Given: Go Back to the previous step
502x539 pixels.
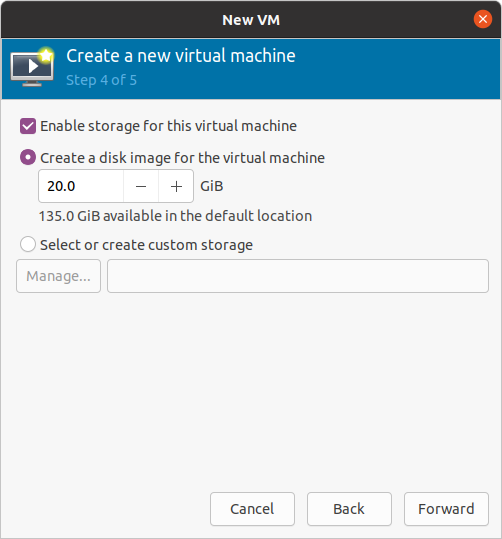Looking at the screenshot, I should (x=349, y=509).
